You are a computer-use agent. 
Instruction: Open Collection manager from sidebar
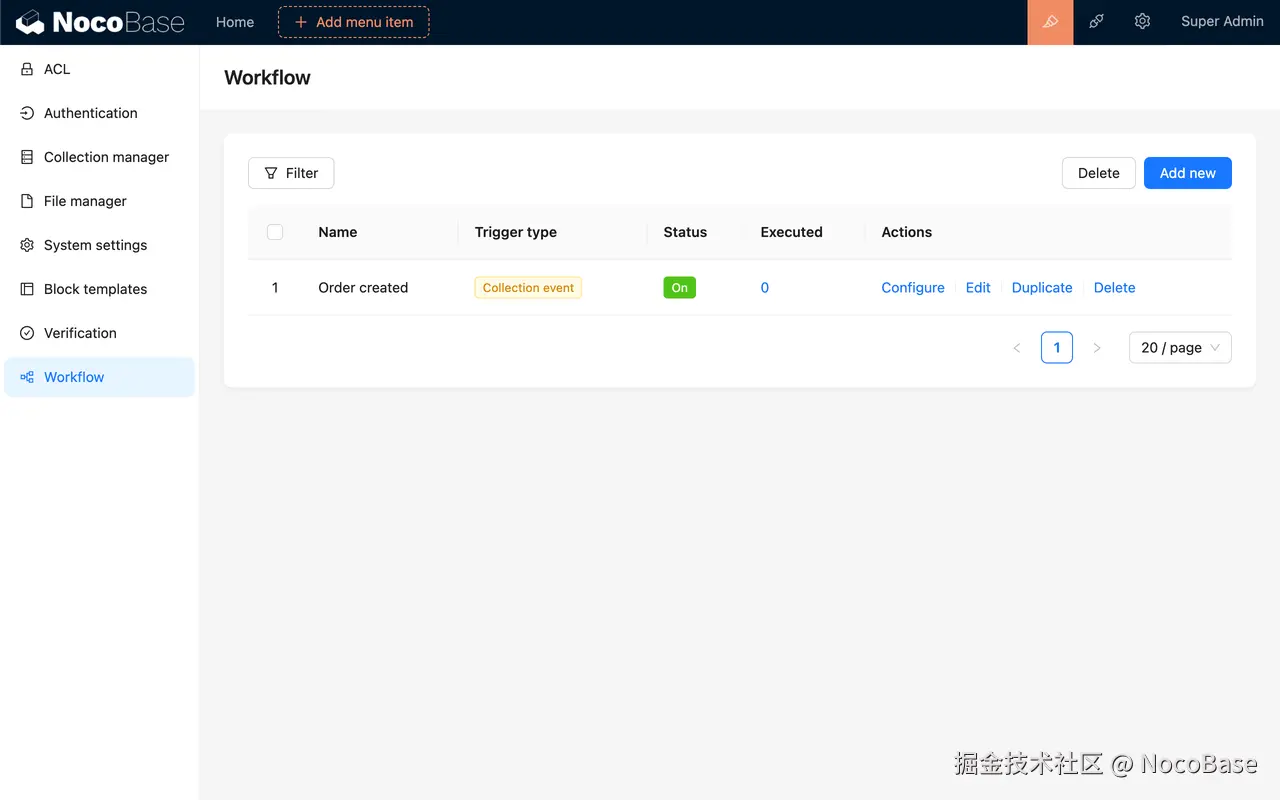point(100,157)
